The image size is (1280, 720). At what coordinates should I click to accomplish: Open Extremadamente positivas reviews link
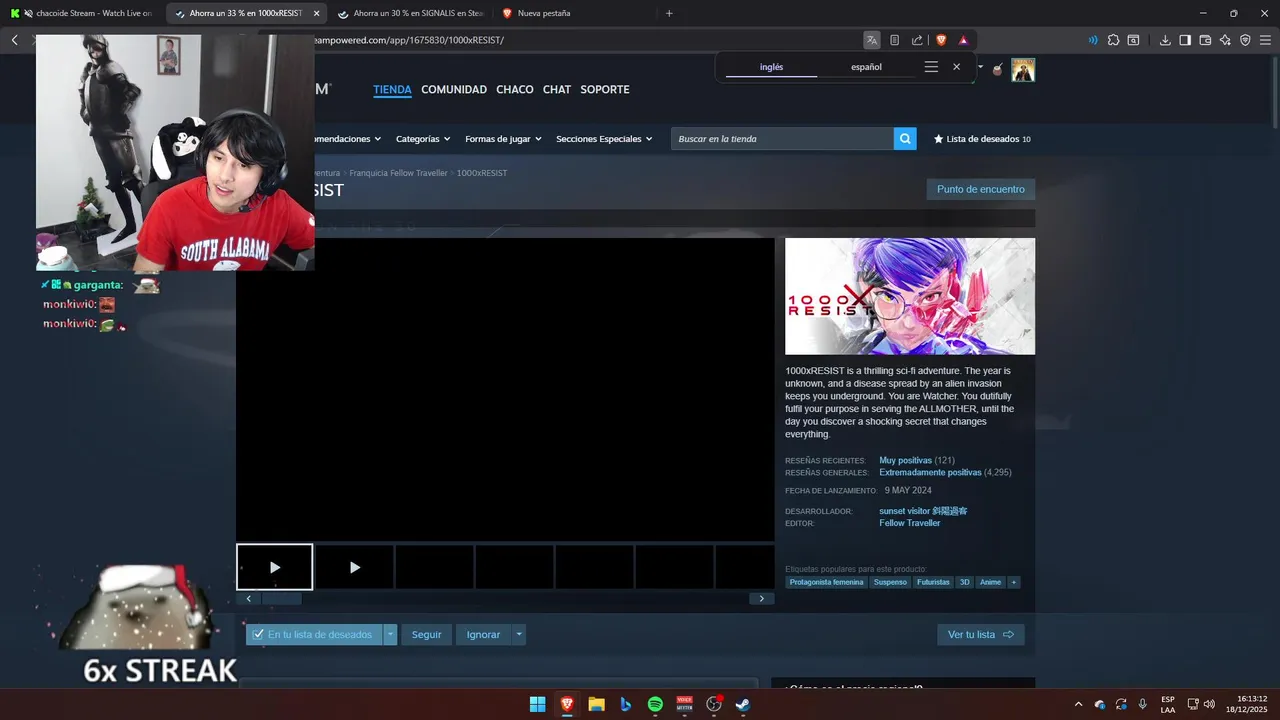click(930, 472)
